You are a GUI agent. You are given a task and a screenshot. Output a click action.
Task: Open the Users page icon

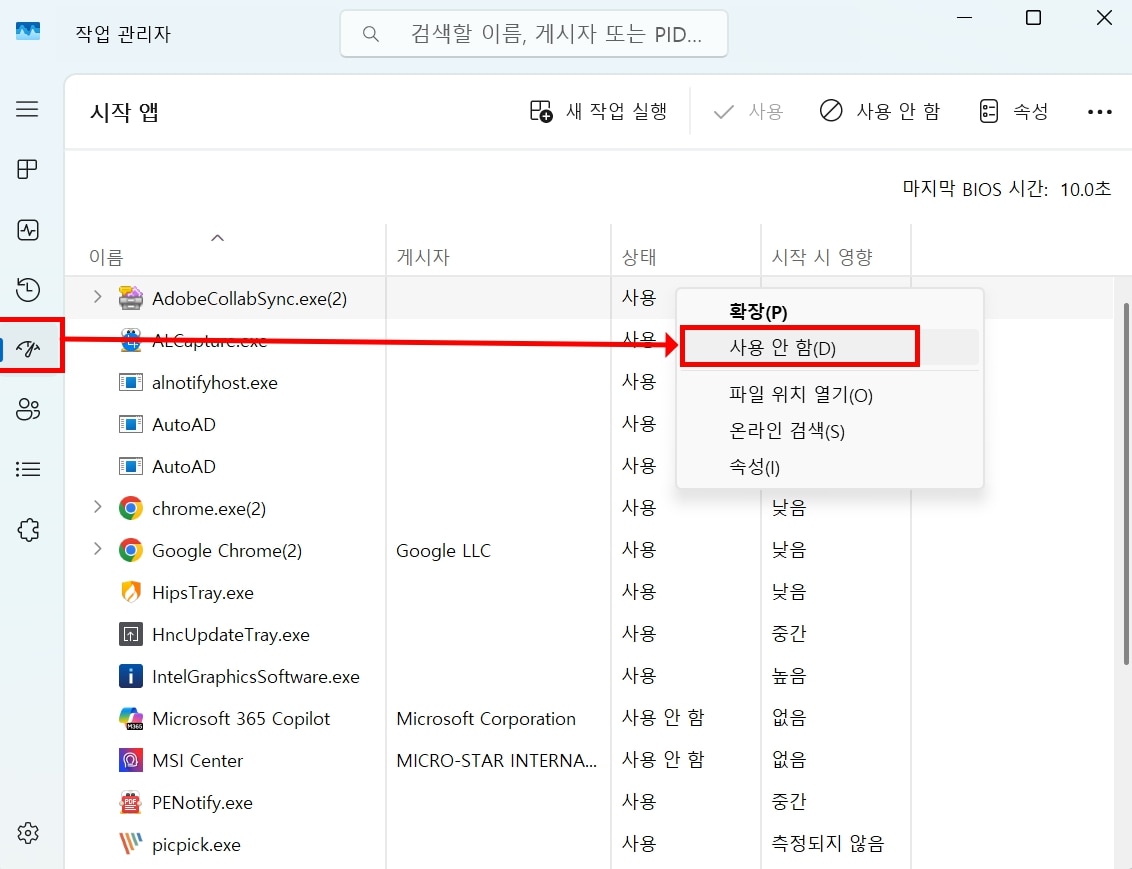pos(28,409)
